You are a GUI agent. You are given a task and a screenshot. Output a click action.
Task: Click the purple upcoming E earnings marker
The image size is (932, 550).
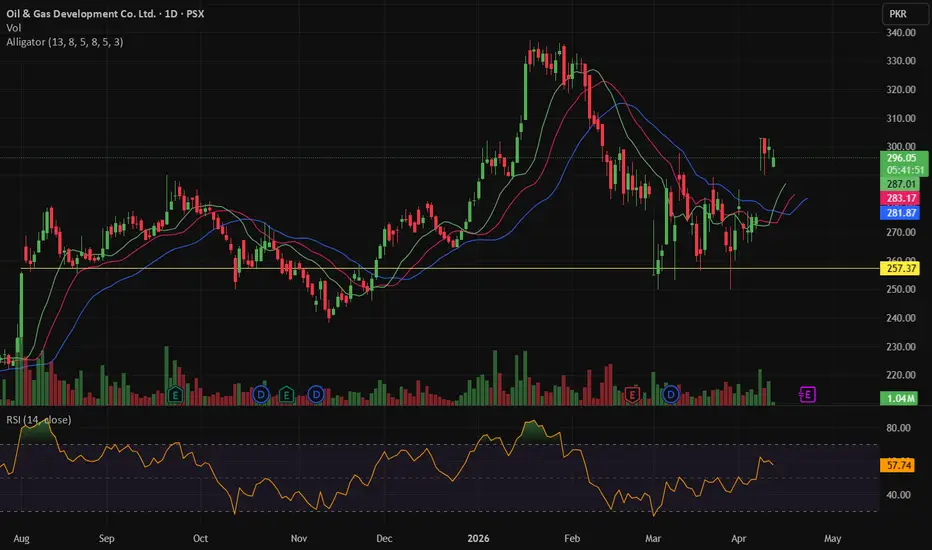(807, 394)
